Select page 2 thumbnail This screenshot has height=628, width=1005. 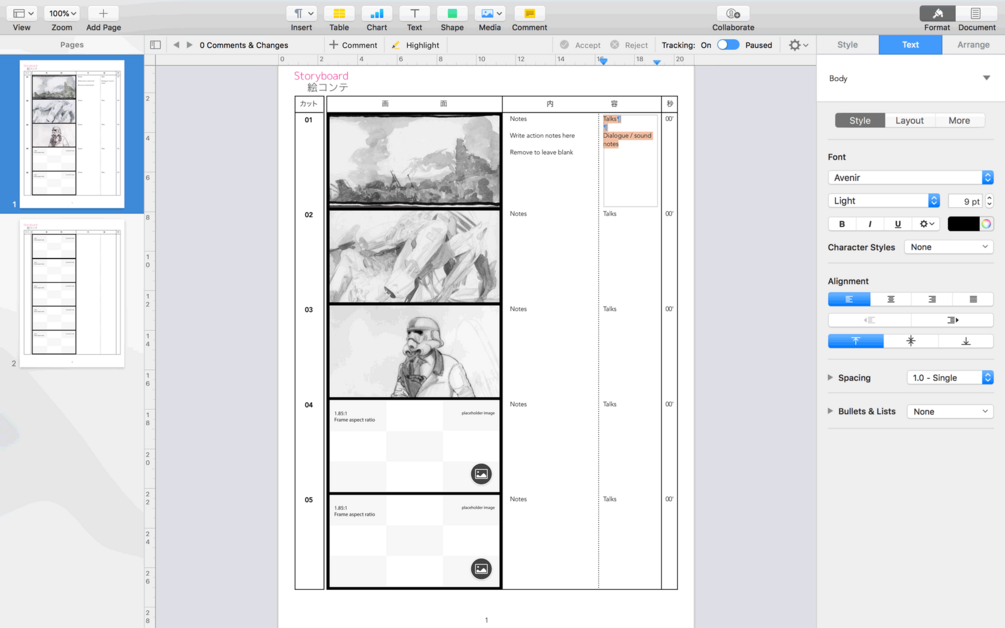(72, 293)
